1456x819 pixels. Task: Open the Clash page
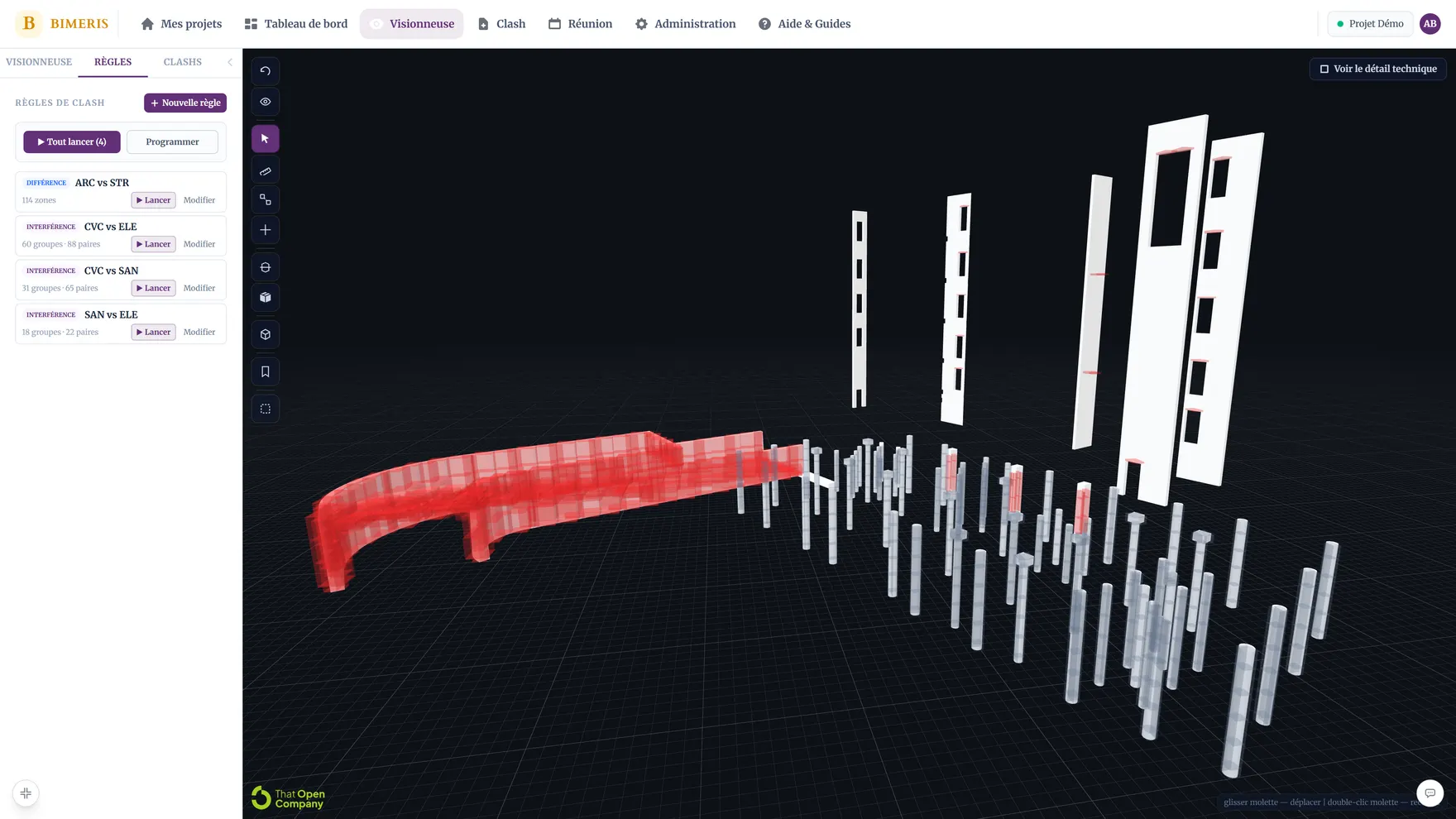click(501, 24)
